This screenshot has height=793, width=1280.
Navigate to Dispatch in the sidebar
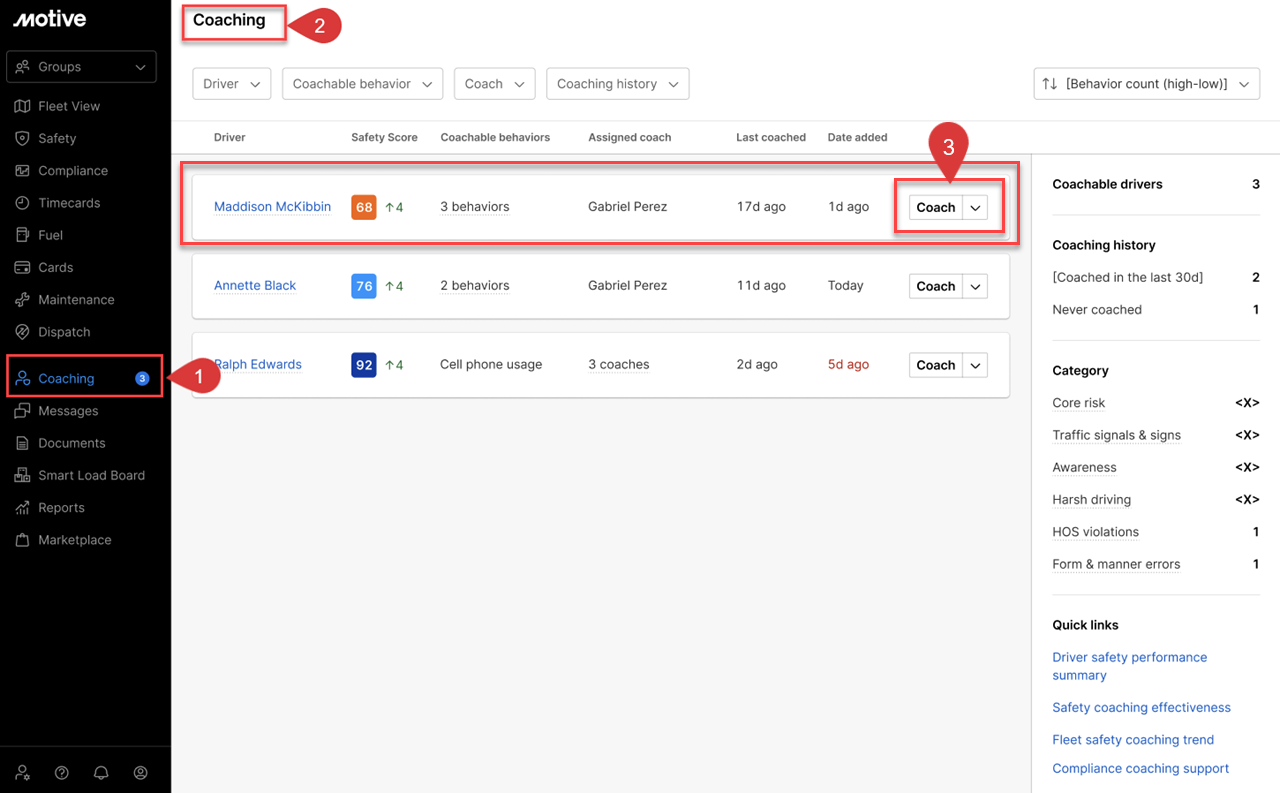[64, 332]
